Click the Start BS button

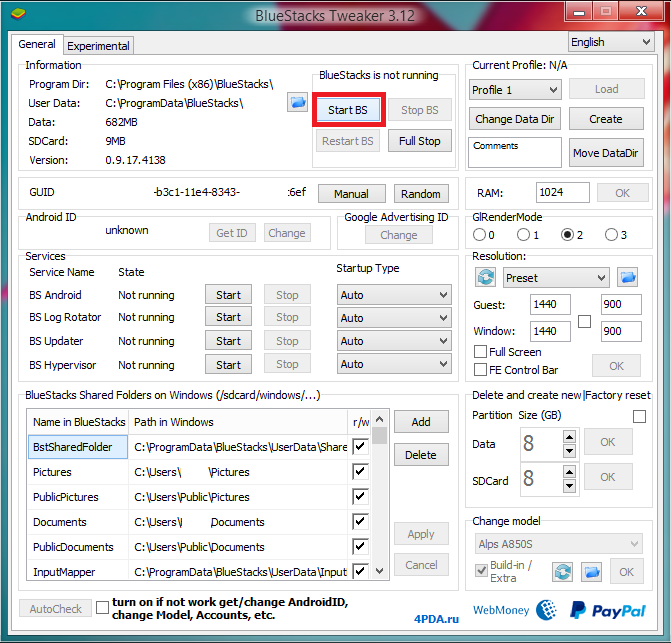pyautogui.click(x=348, y=110)
